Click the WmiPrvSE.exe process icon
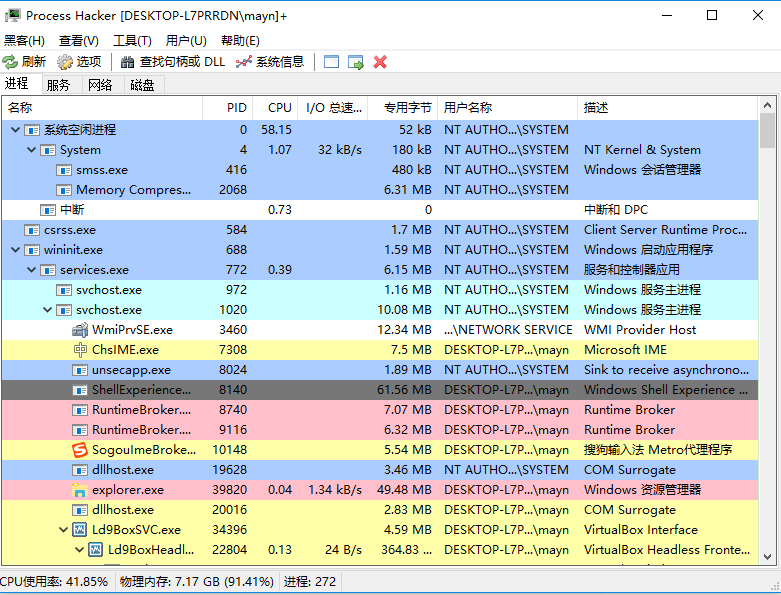This screenshot has width=781, height=595. [x=80, y=330]
